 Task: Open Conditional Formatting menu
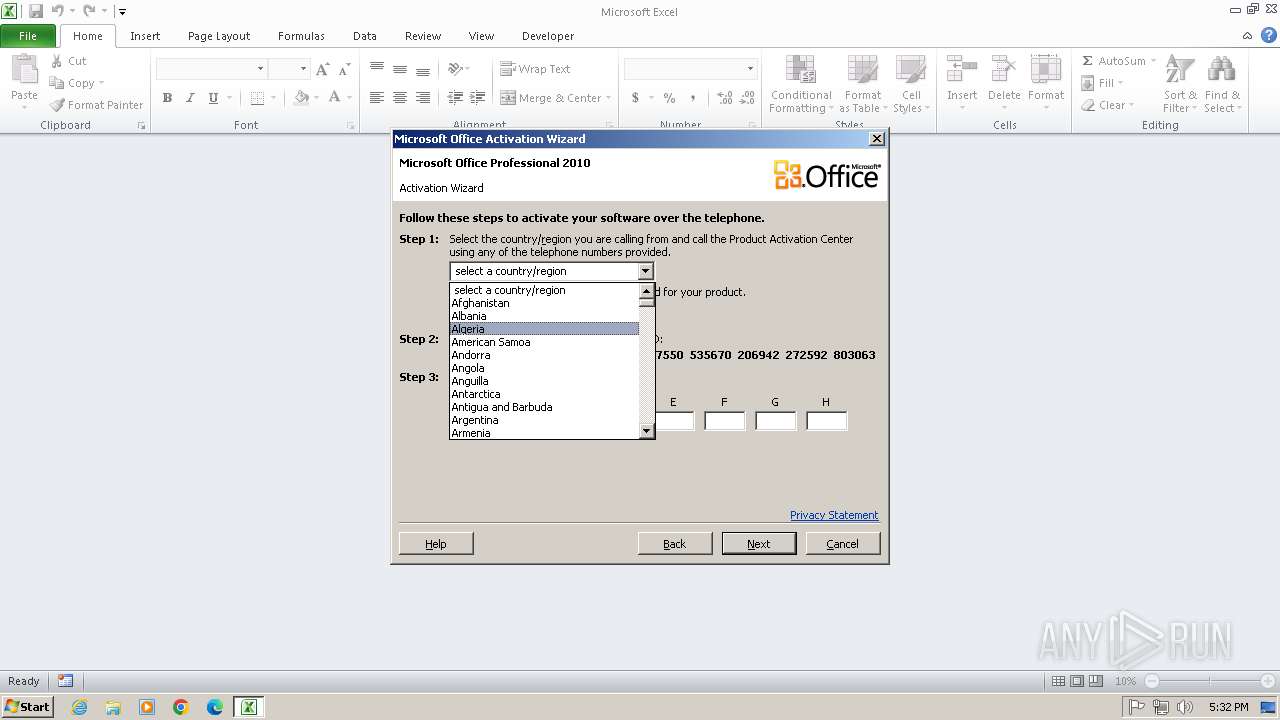click(x=801, y=84)
